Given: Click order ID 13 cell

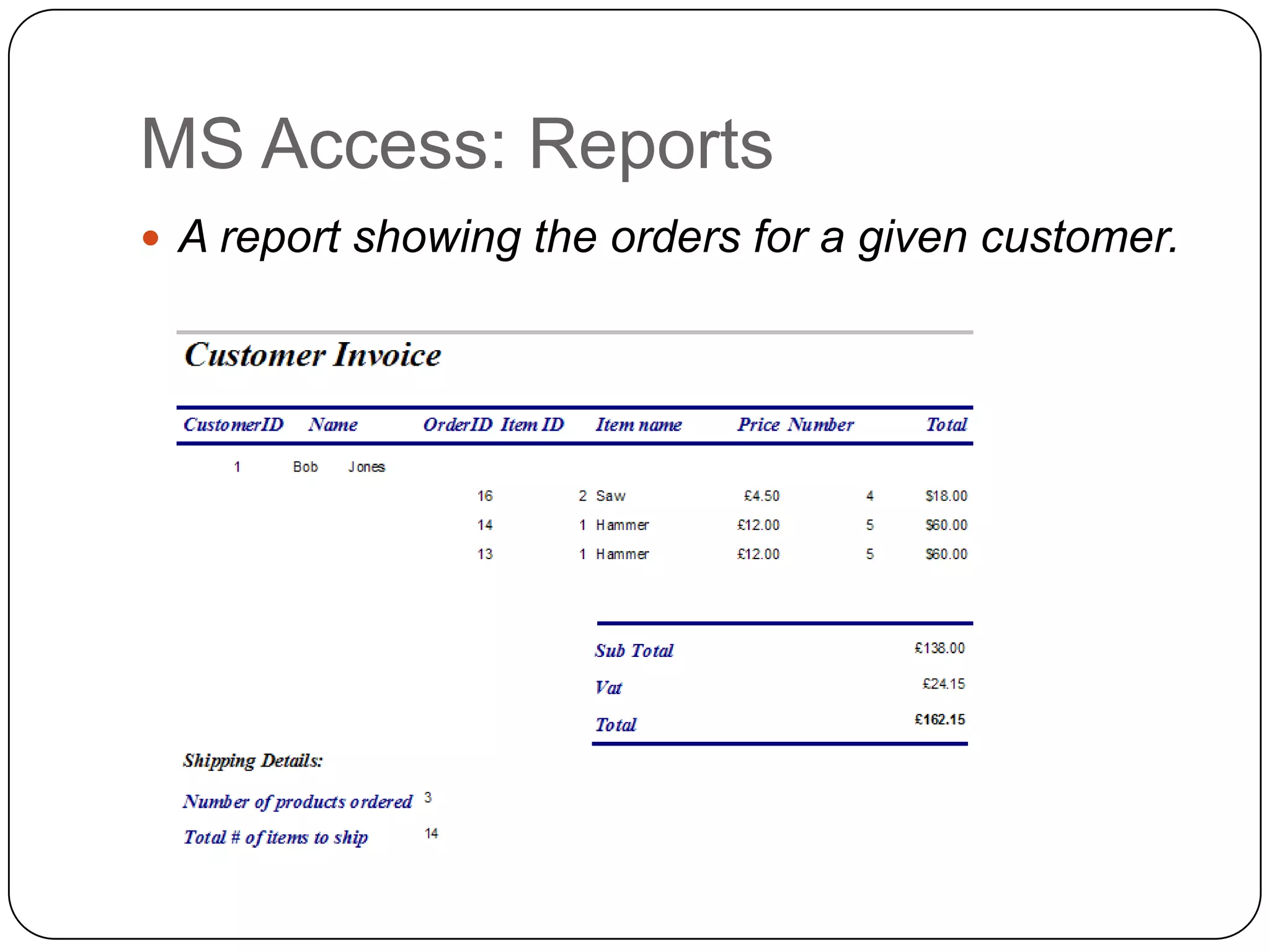Looking at the screenshot, I should (485, 554).
